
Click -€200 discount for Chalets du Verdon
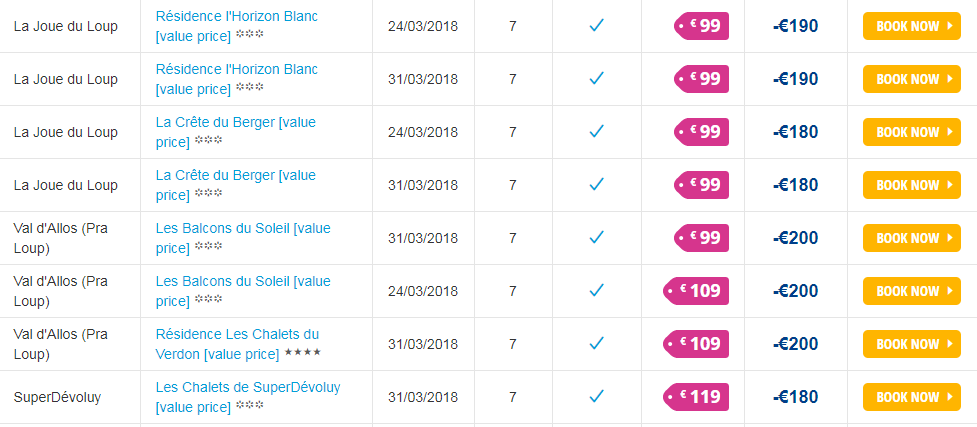pos(796,344)
